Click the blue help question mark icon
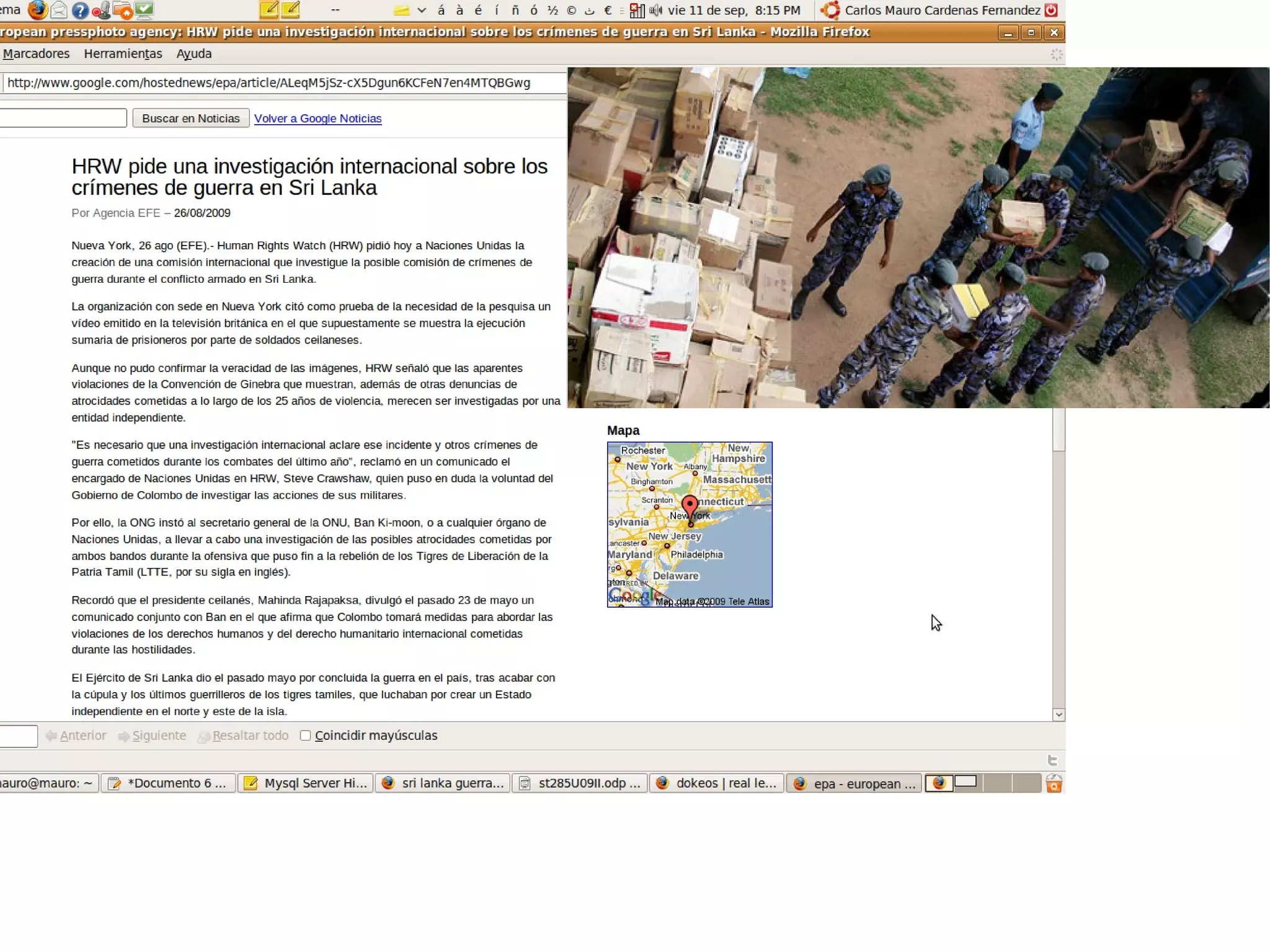1270x952 pixels. tap(80, 10)
